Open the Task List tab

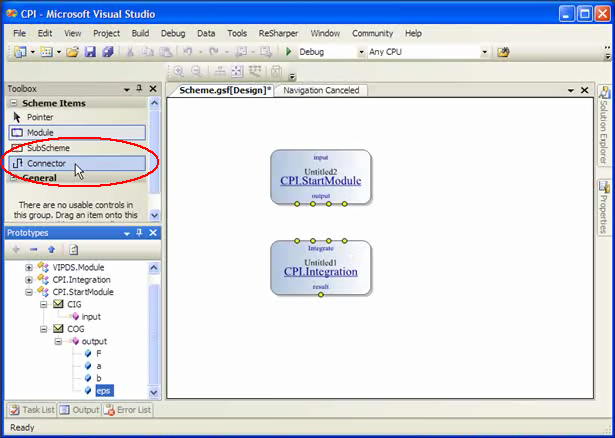(x=32, y=410)
